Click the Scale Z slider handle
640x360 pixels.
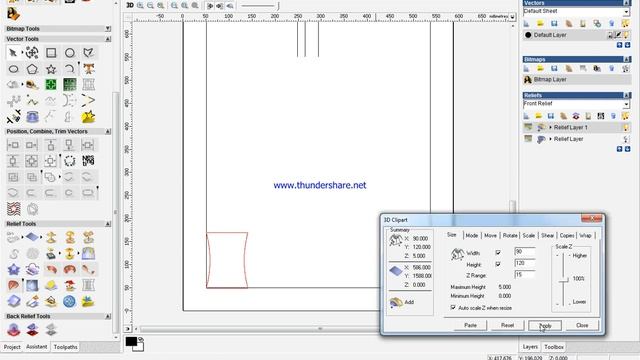click(x=564, y=280)
